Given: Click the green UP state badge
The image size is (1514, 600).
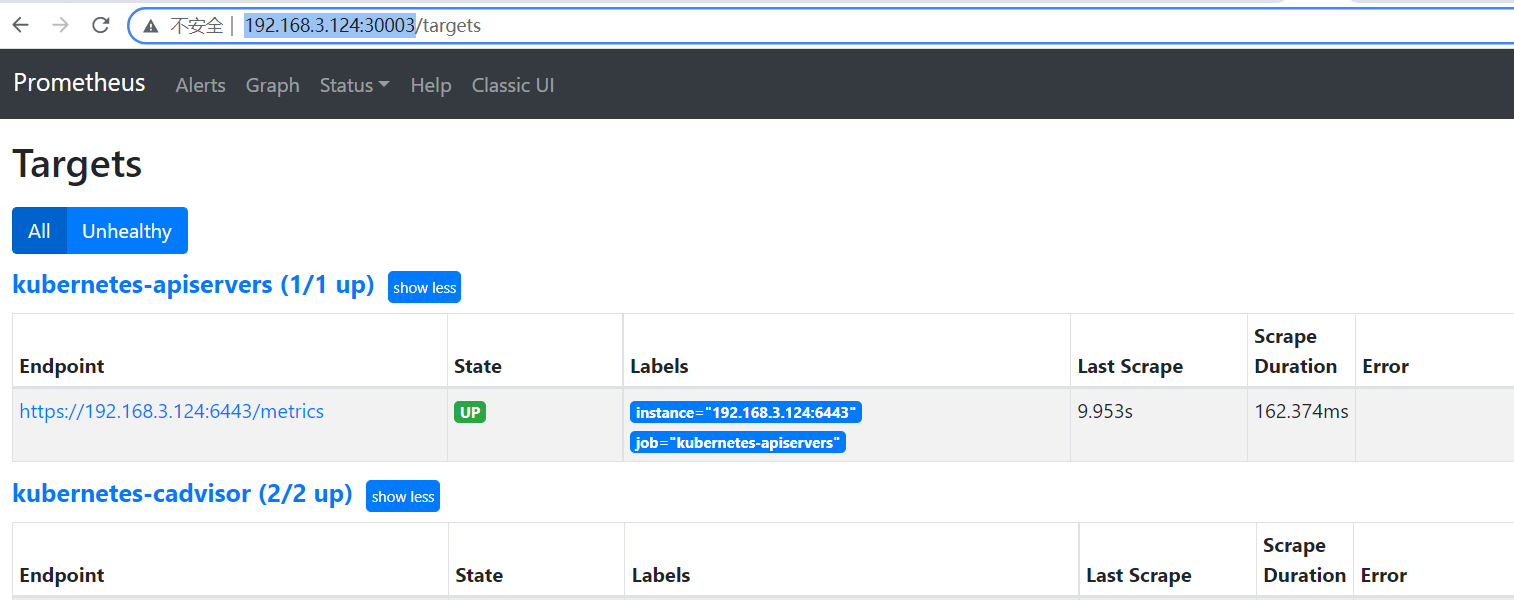Looking at the screenshot, I should 470,412.
